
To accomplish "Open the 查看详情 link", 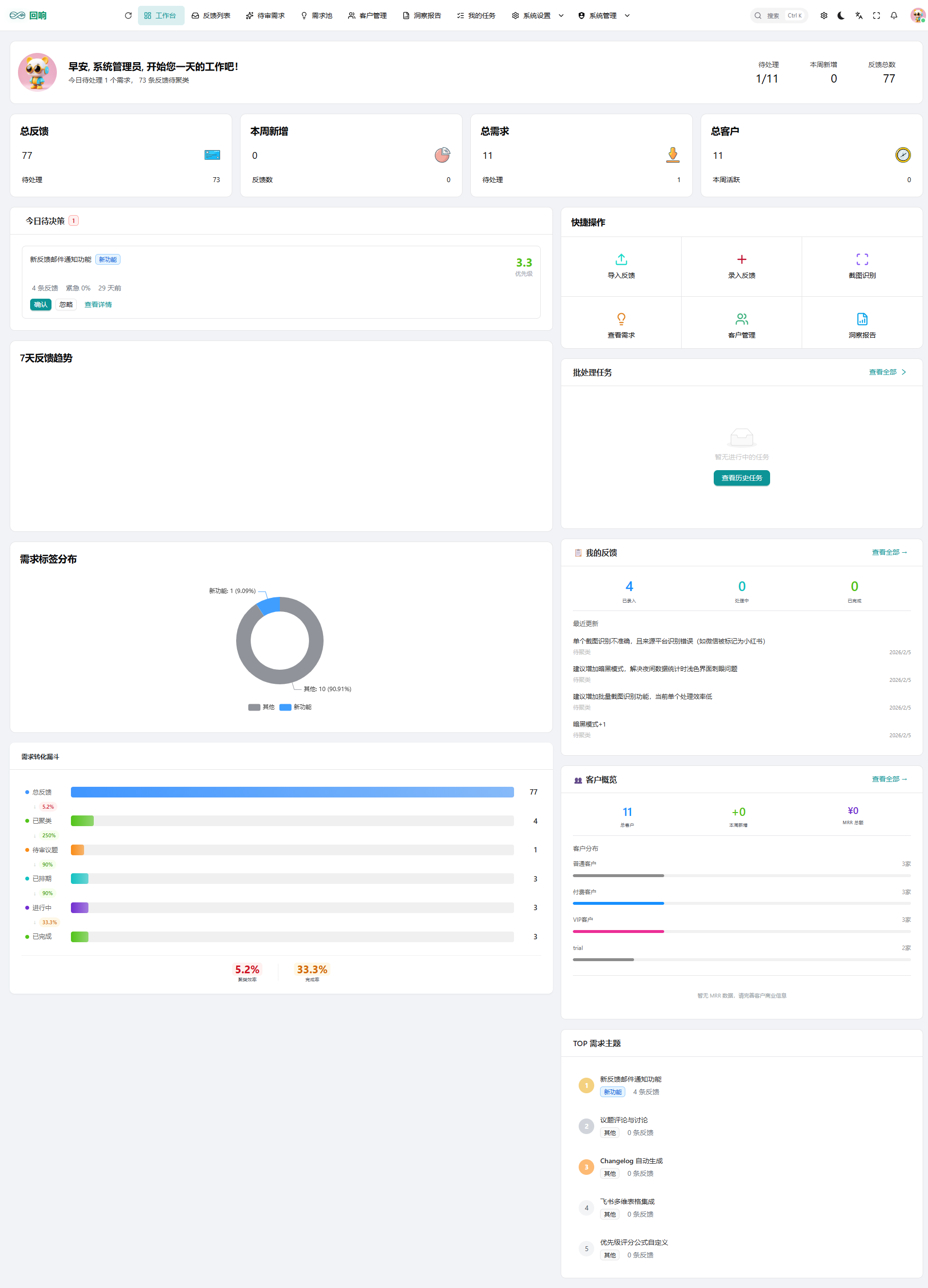I will pyautogui.click(x=98, y=305).
